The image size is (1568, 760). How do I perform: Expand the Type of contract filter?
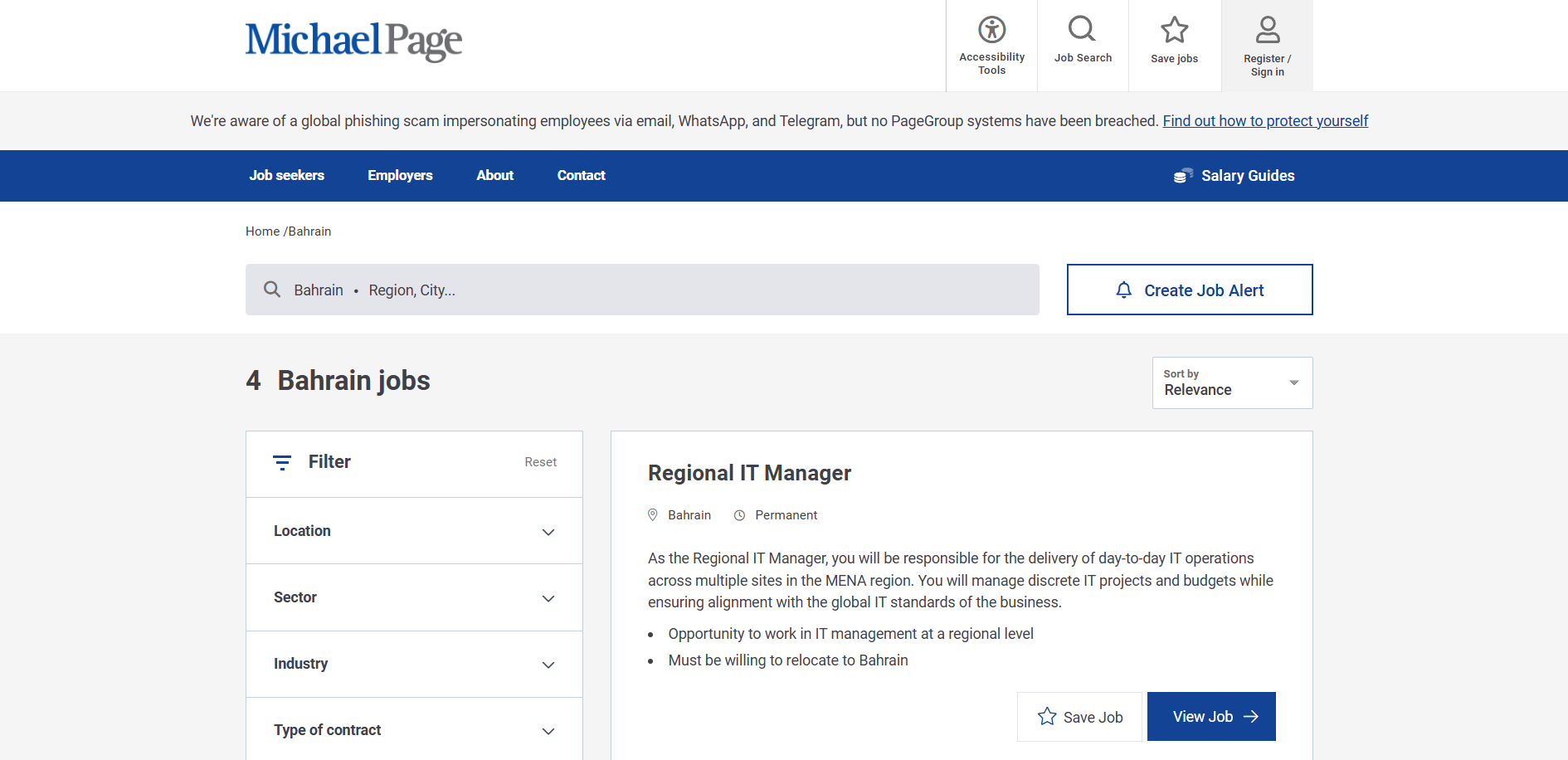[414, 730]
